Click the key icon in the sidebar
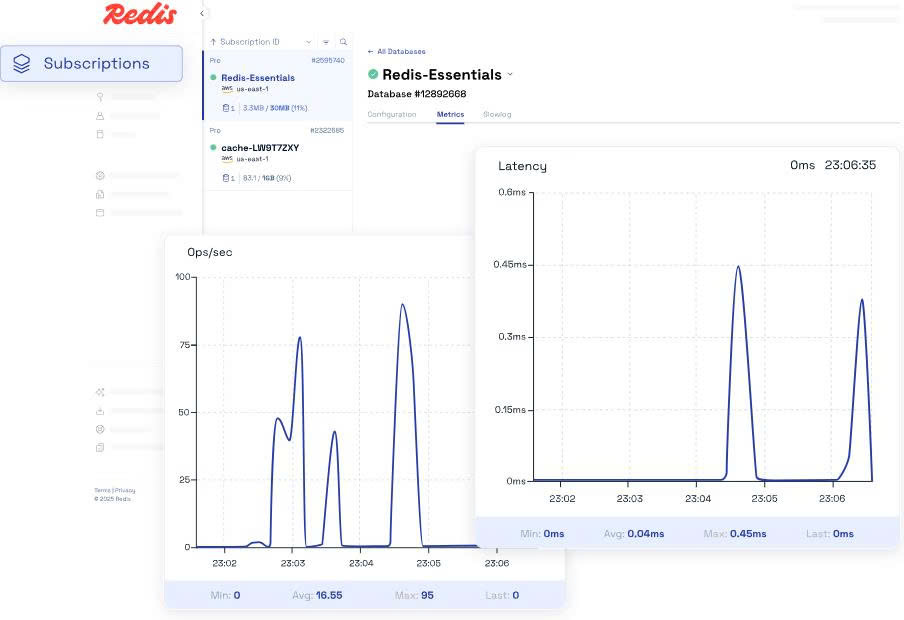The height and width of the screenshot is (620, 904). [x=100, y=97]
